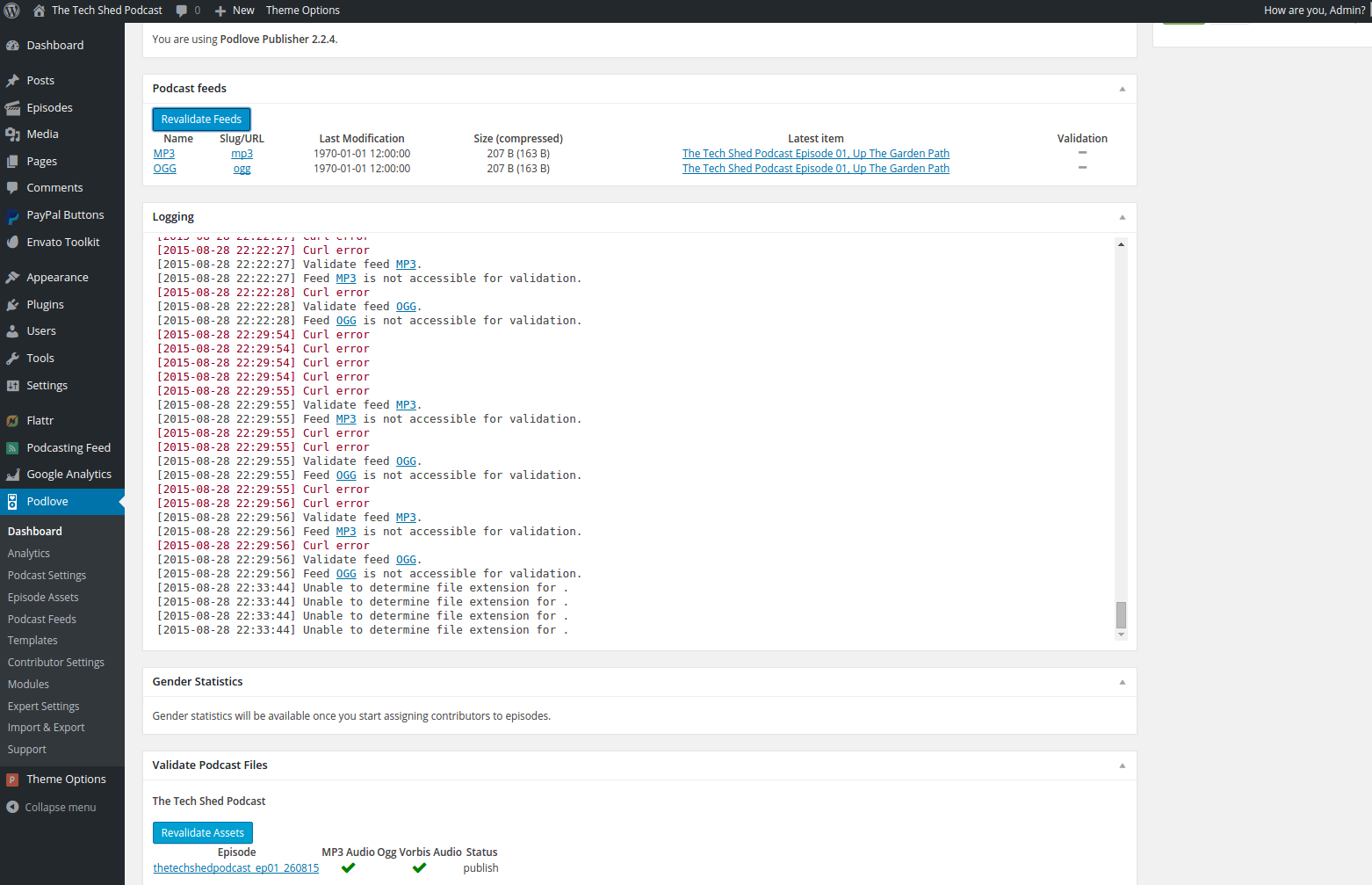Open Modules submenu item

click(28, 685)
